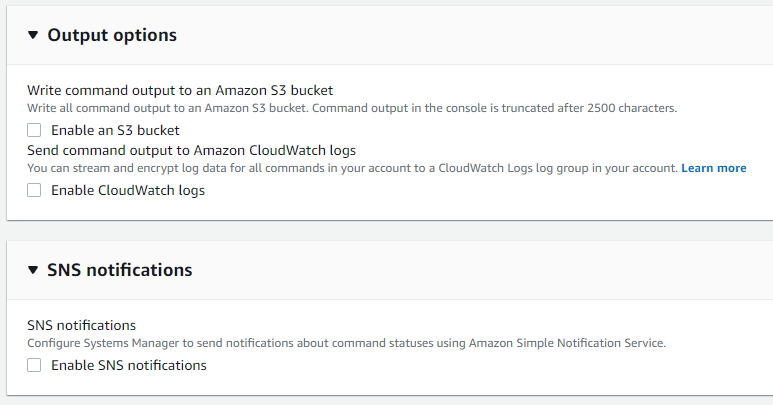Click the 'Enable SNS notifications' label text
The image size is (773, 405).
129,365
